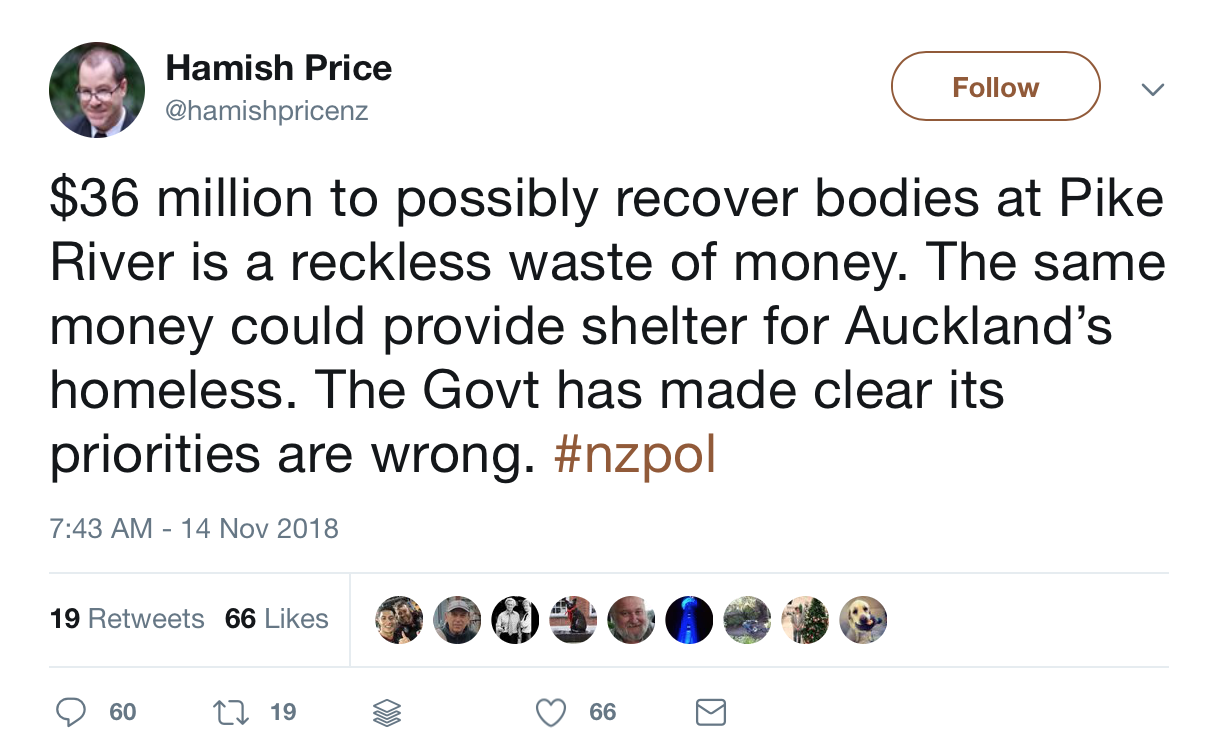
Task: Select the @hamishpricenz handle
Action: pos(265,111)
